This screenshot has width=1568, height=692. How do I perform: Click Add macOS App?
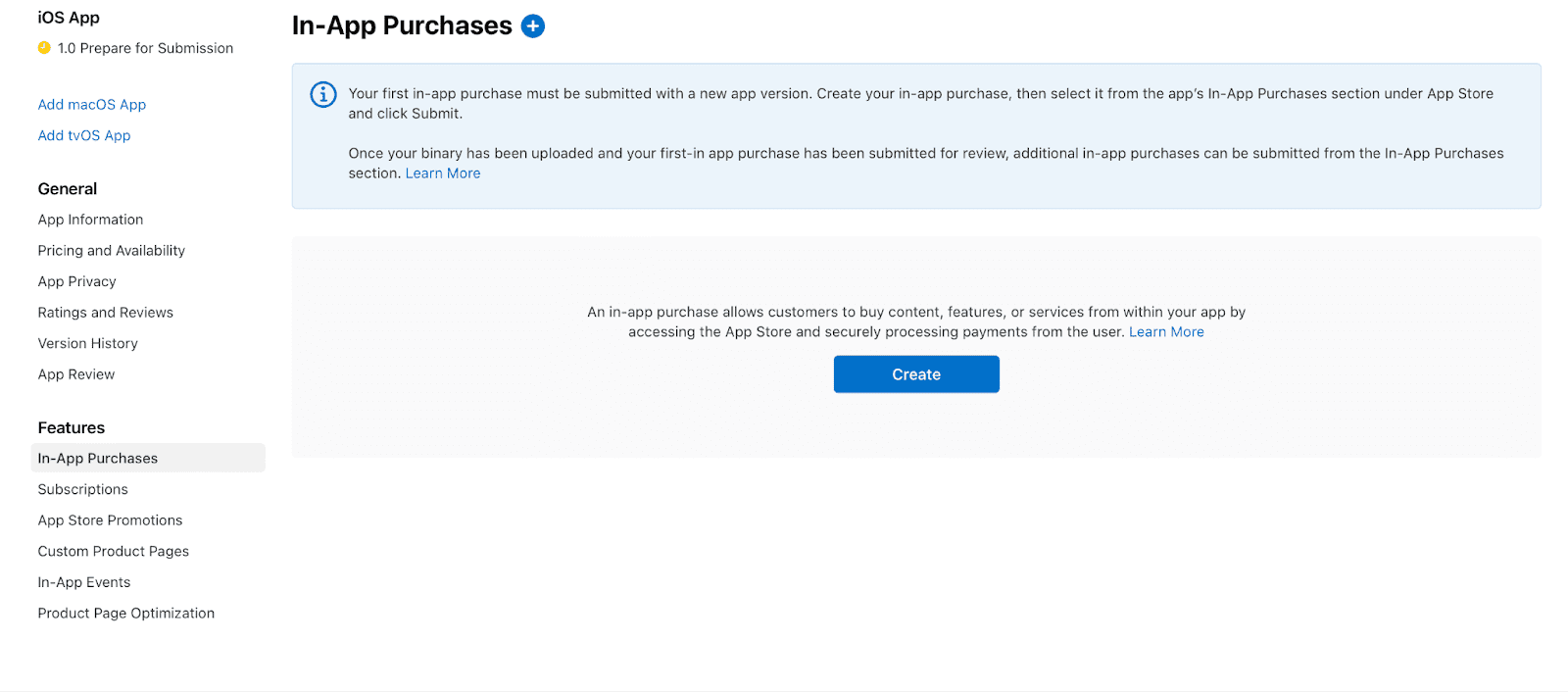[x=91, y=104]
